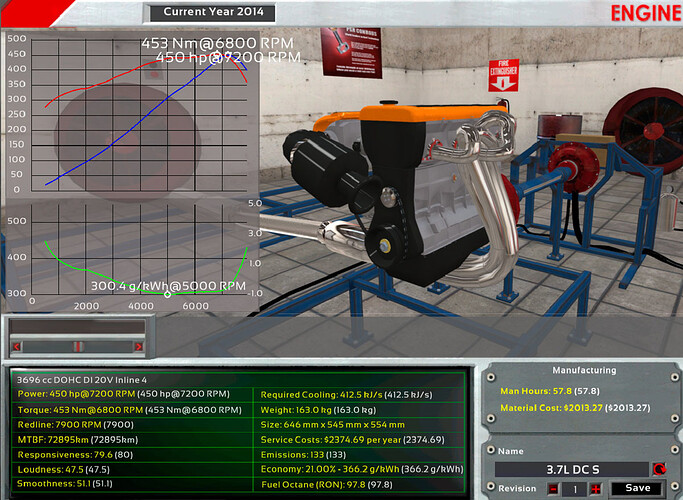This screenshot has height=500, width=683.
Task: Click the revision number box
Action: 574,488
